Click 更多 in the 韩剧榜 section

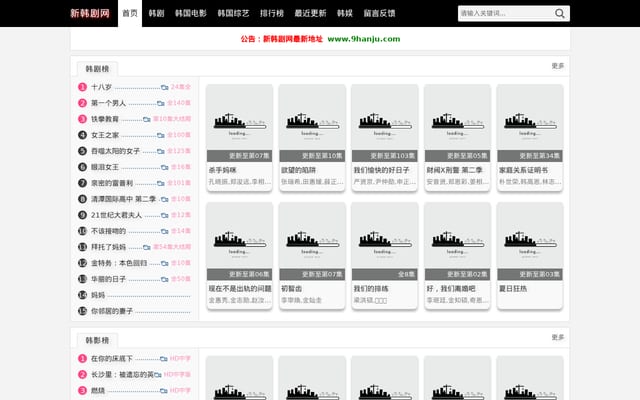[x=558, y=66]
